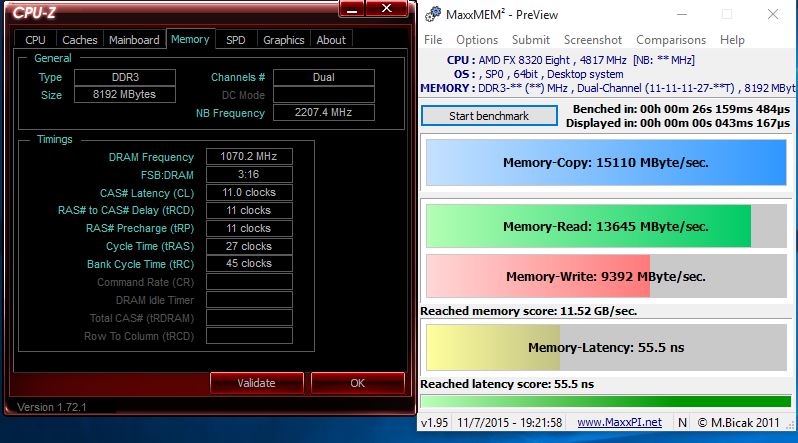Click the Benched in time text
The height and width of the screenshot is (443, 798).
pyautogui.click(x=681, y=109)
